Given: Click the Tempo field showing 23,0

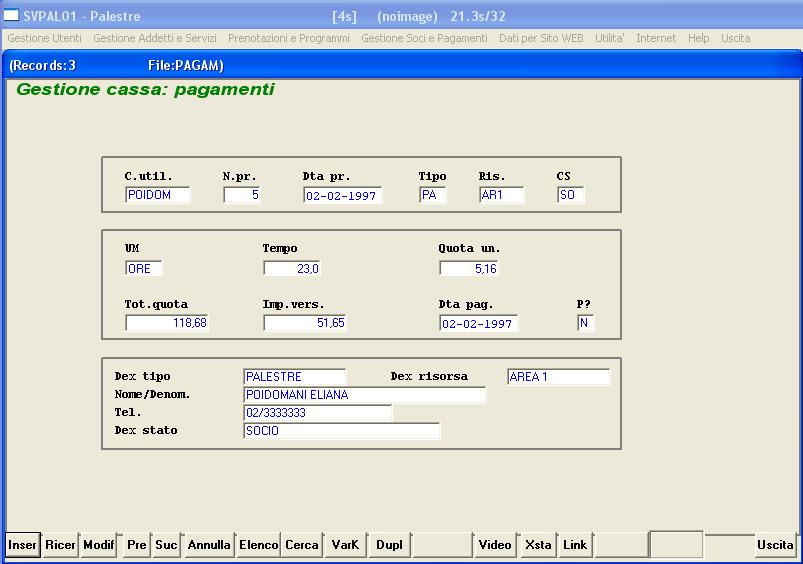Looking at the screenshot, I should [x=292, y=268].
